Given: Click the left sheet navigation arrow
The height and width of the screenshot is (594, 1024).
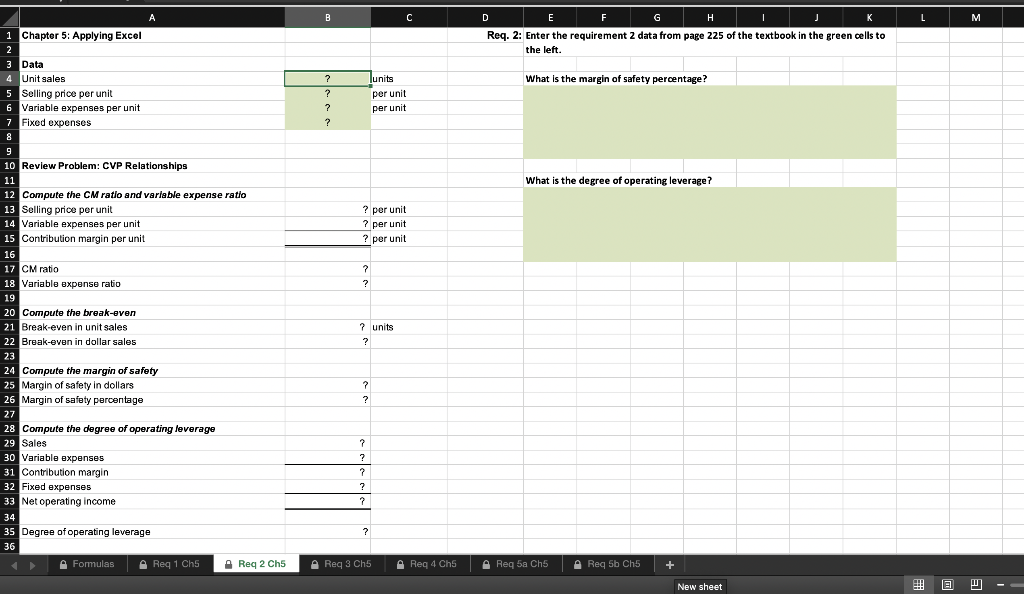Looking at the screenshot, I should 14,563.
